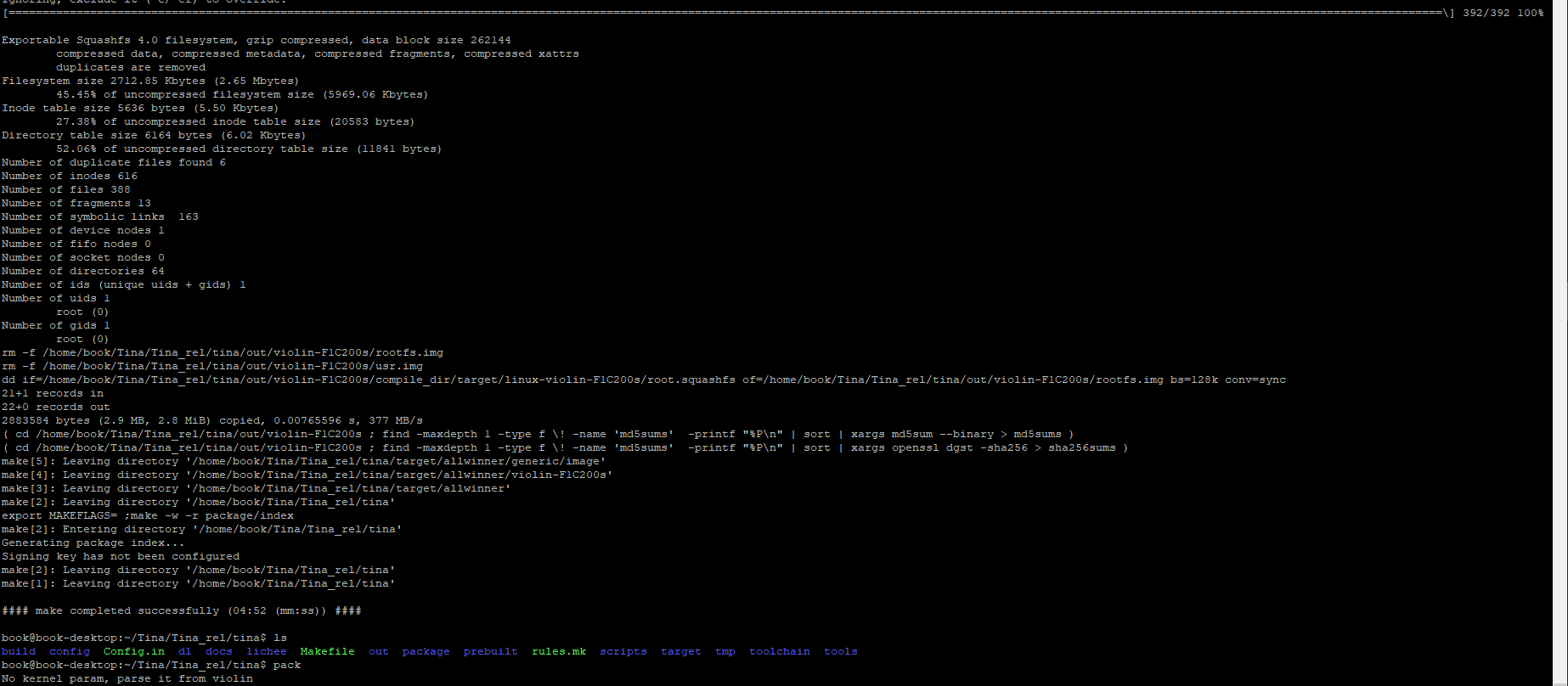Image resolution: width=1568 pixels, height=686 pixels.
Task: Click 'Number of fragments 13' line
Action: pyautogui.click(x=76, y=203)
